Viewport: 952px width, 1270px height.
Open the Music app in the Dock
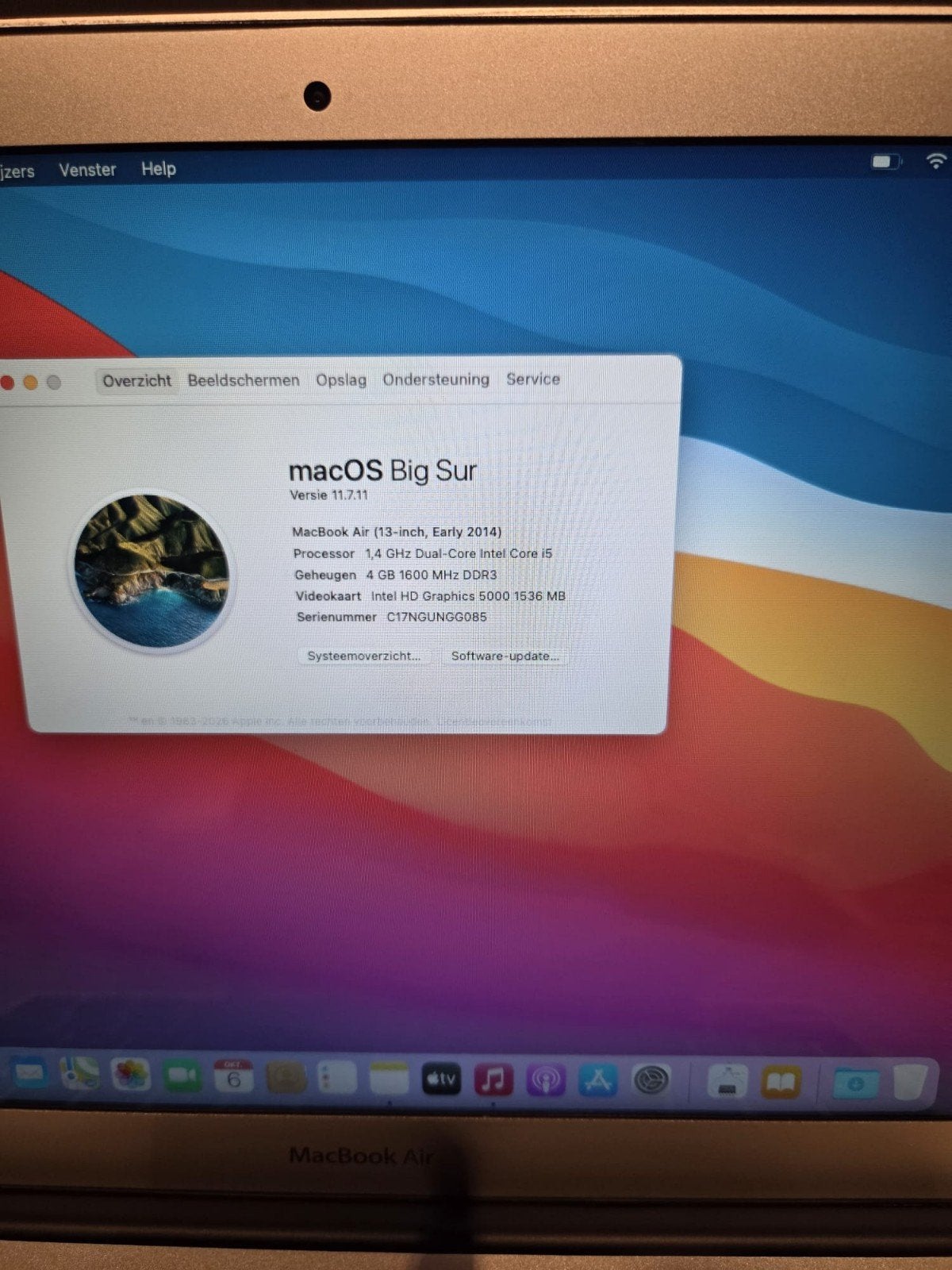[493, 1080]
